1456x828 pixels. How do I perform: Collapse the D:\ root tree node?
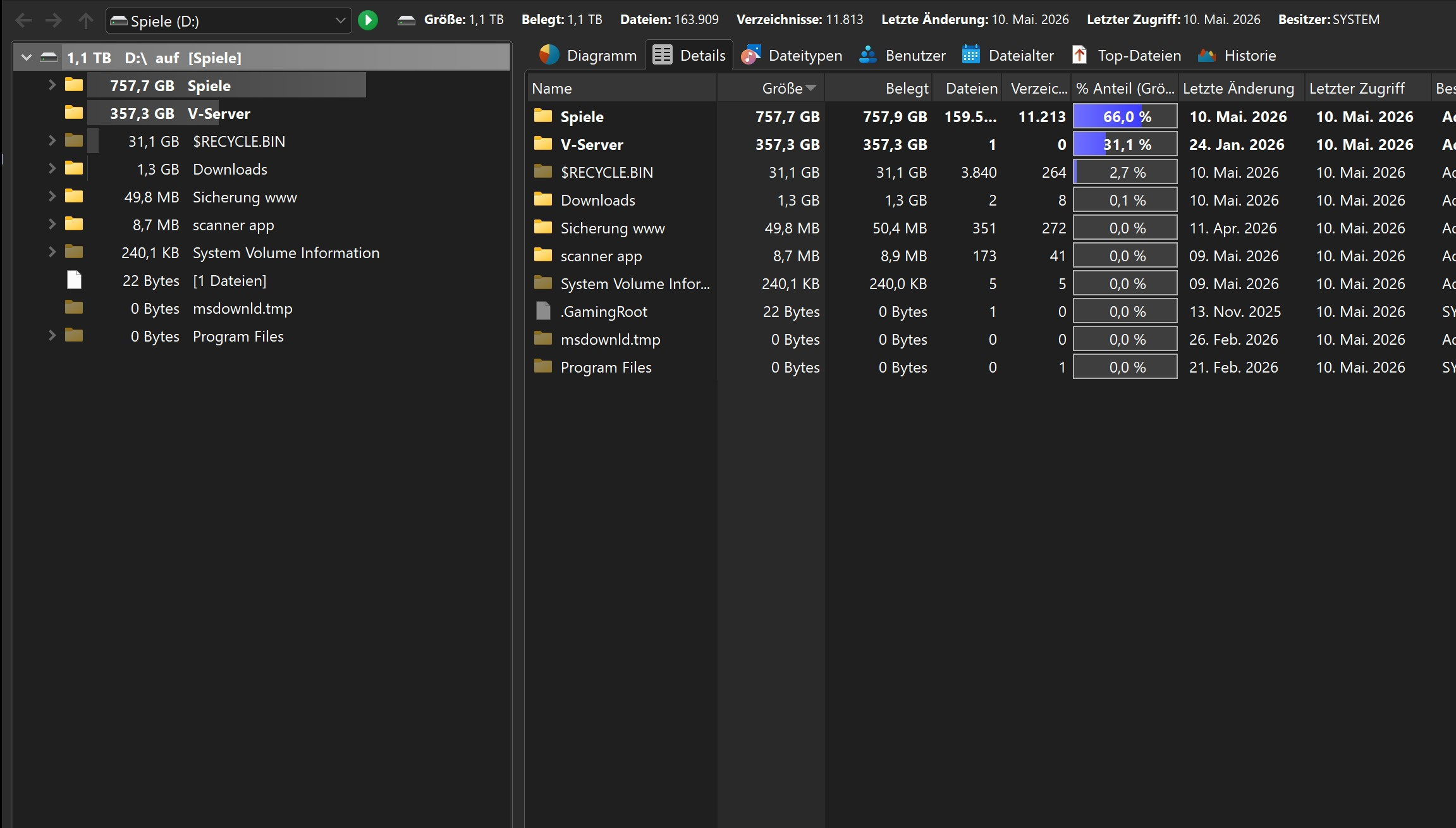click(27, 58)
